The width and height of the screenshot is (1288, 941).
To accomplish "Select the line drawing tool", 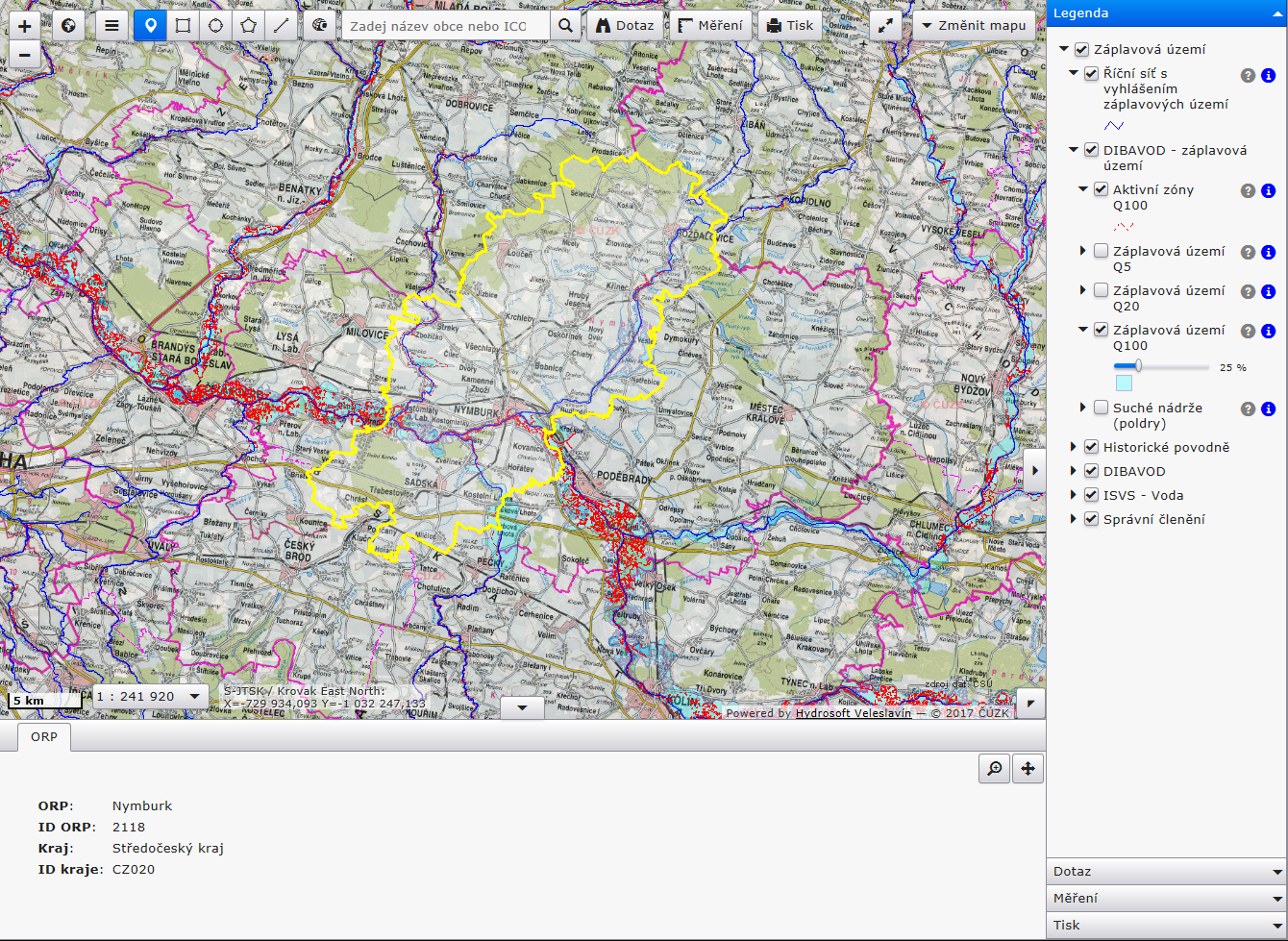I will [281, 26].
